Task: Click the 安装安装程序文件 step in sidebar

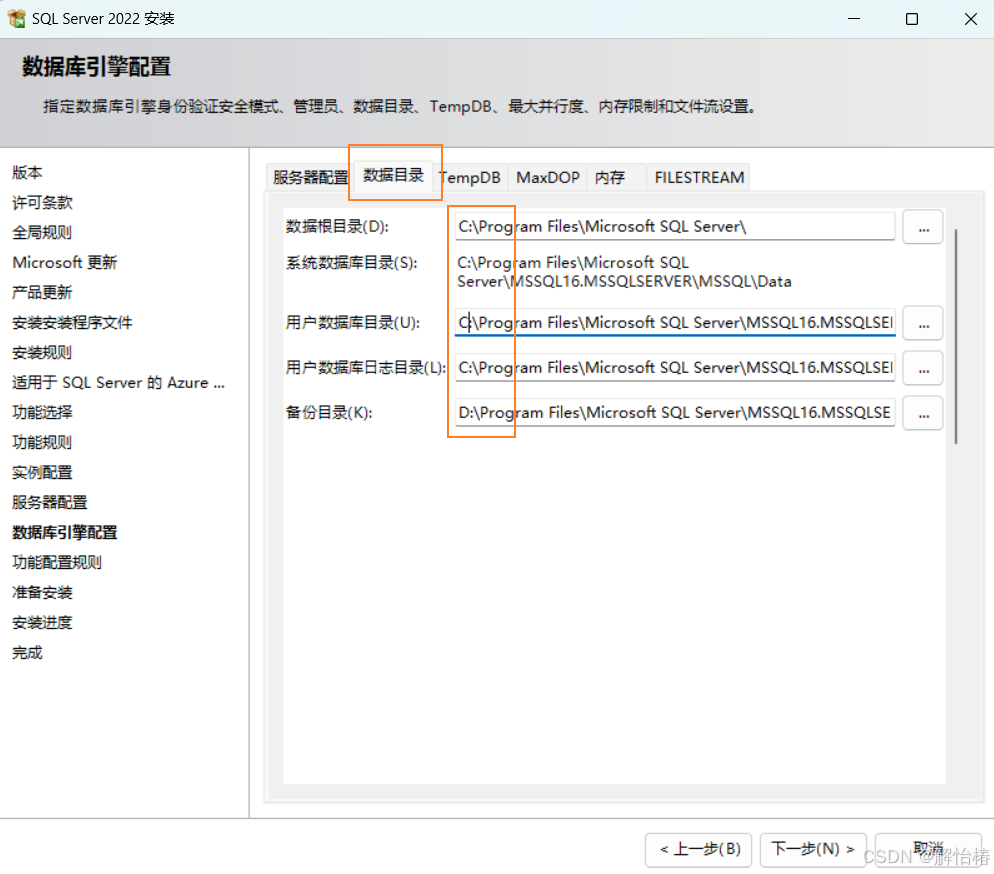Action: 72,323
